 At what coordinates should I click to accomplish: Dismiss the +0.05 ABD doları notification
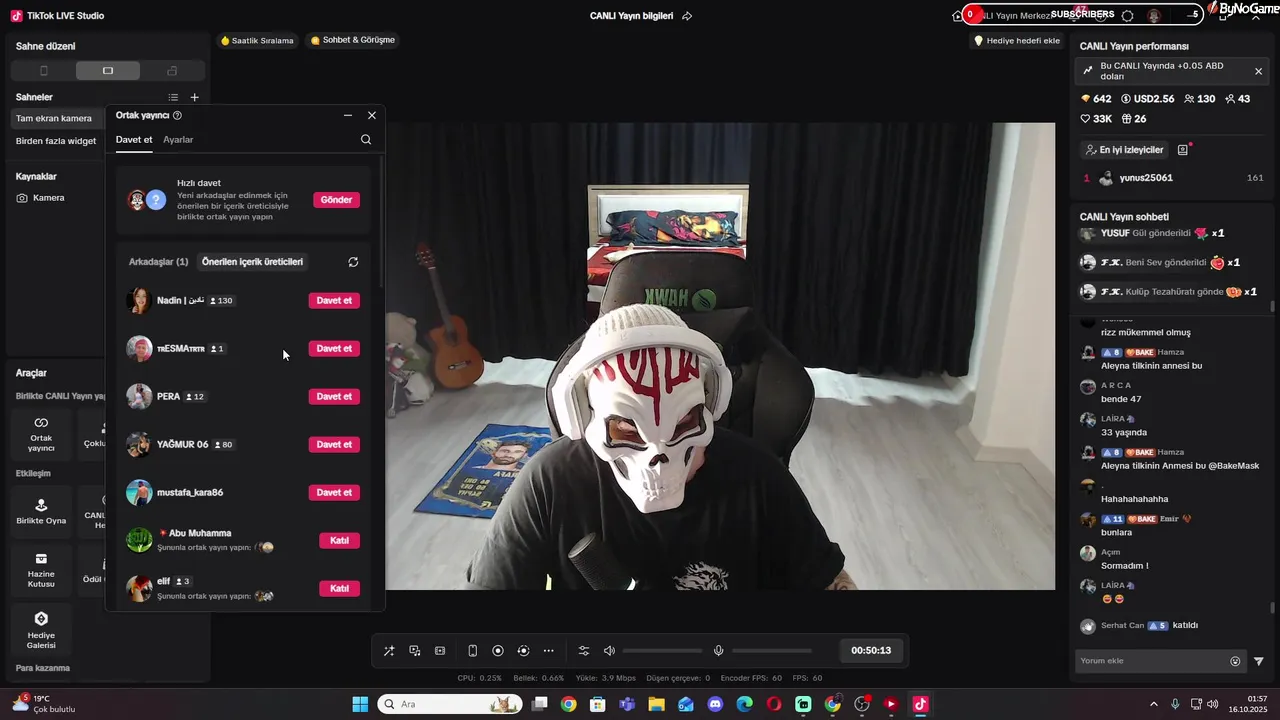[1258, 71]
